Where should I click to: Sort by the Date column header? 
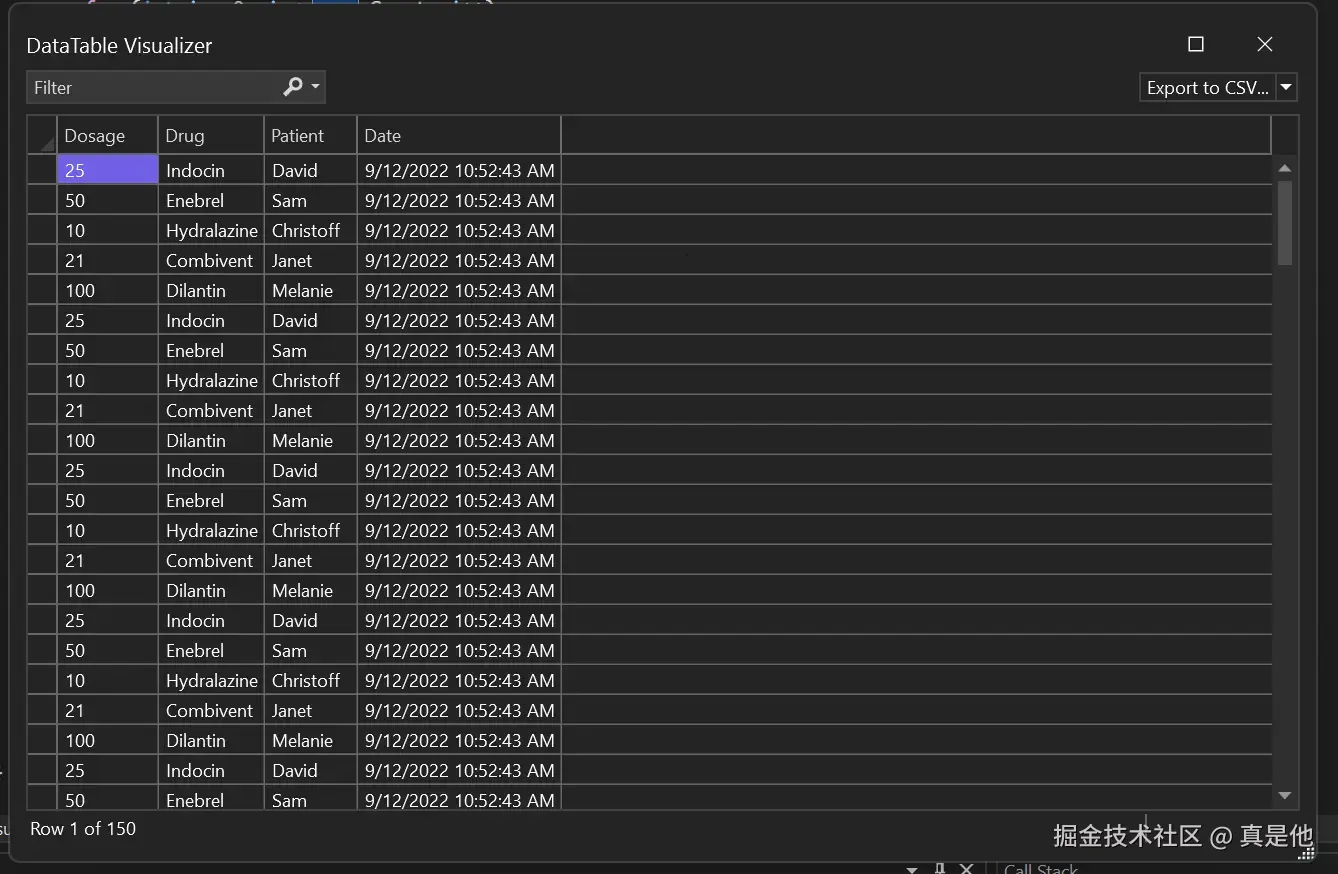[x=459, y=135]
